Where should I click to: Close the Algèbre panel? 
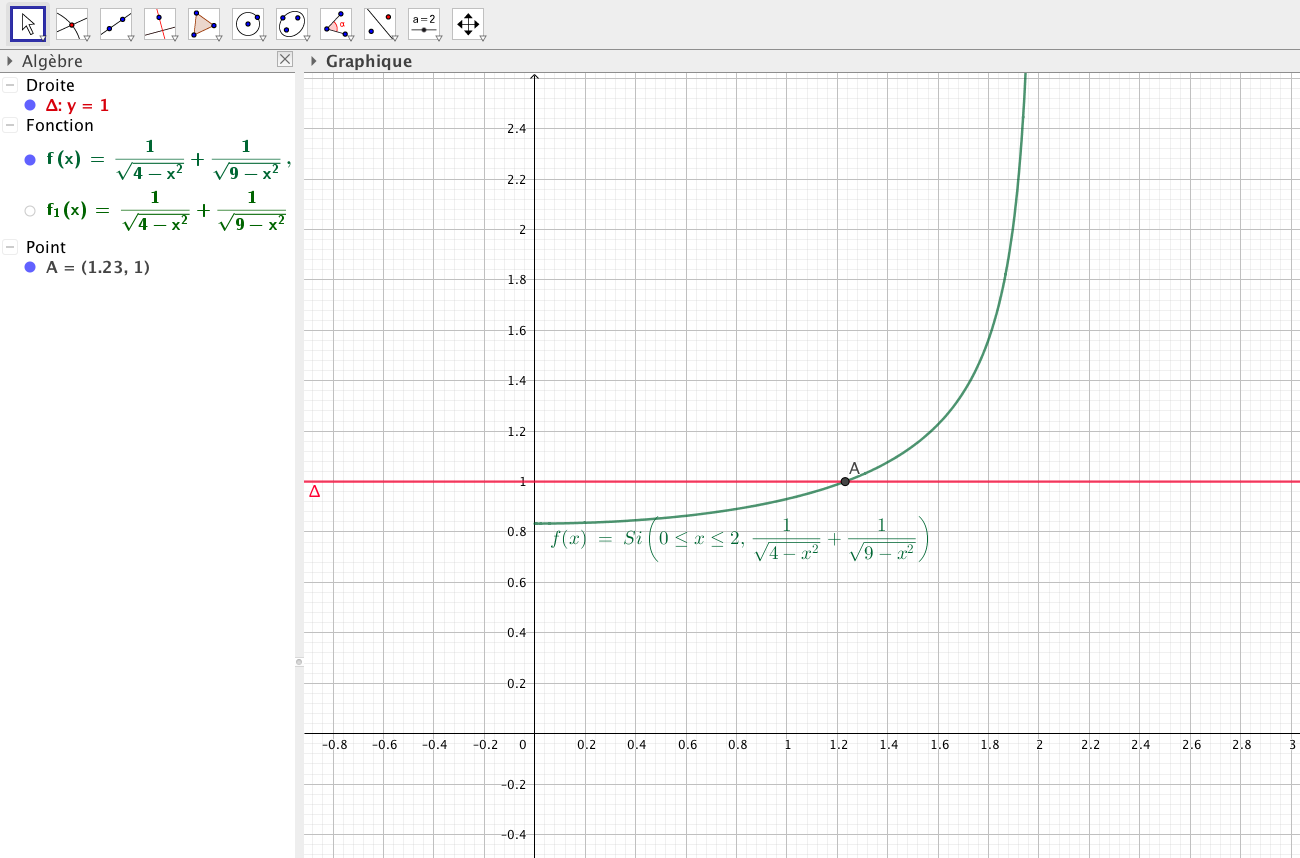pos(285,60)
